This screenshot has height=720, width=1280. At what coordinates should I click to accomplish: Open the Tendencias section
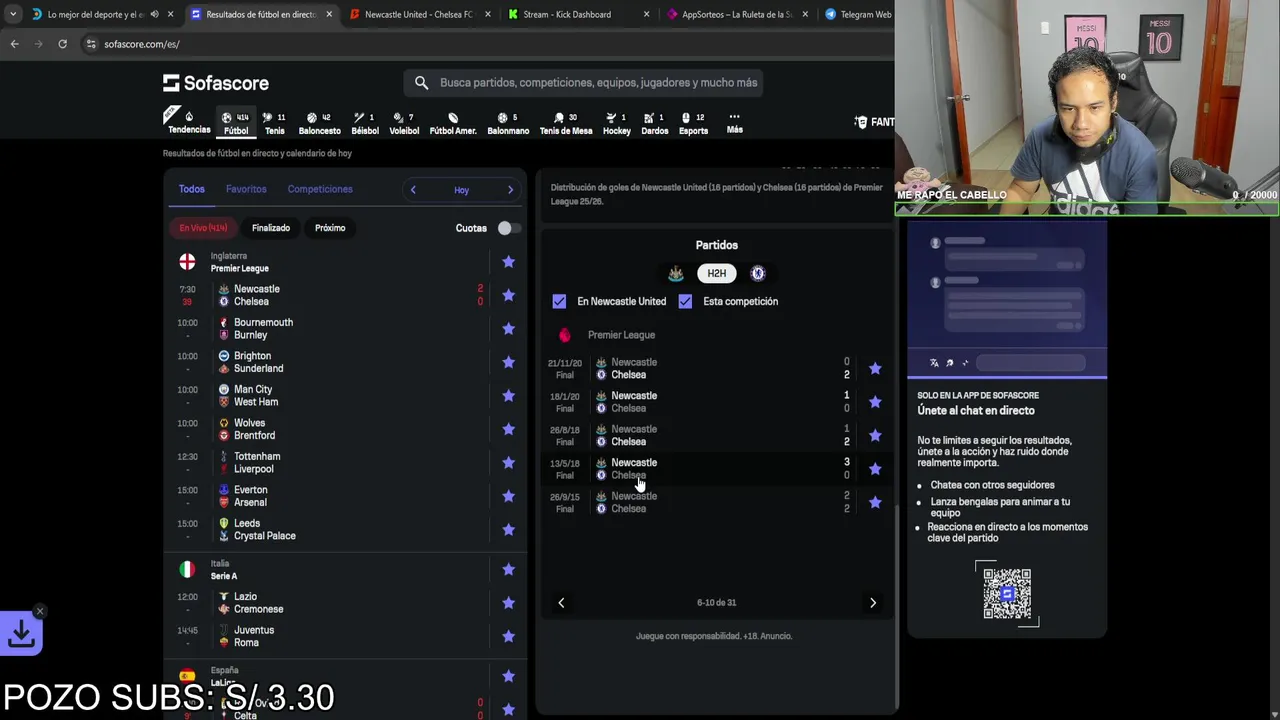189,122
